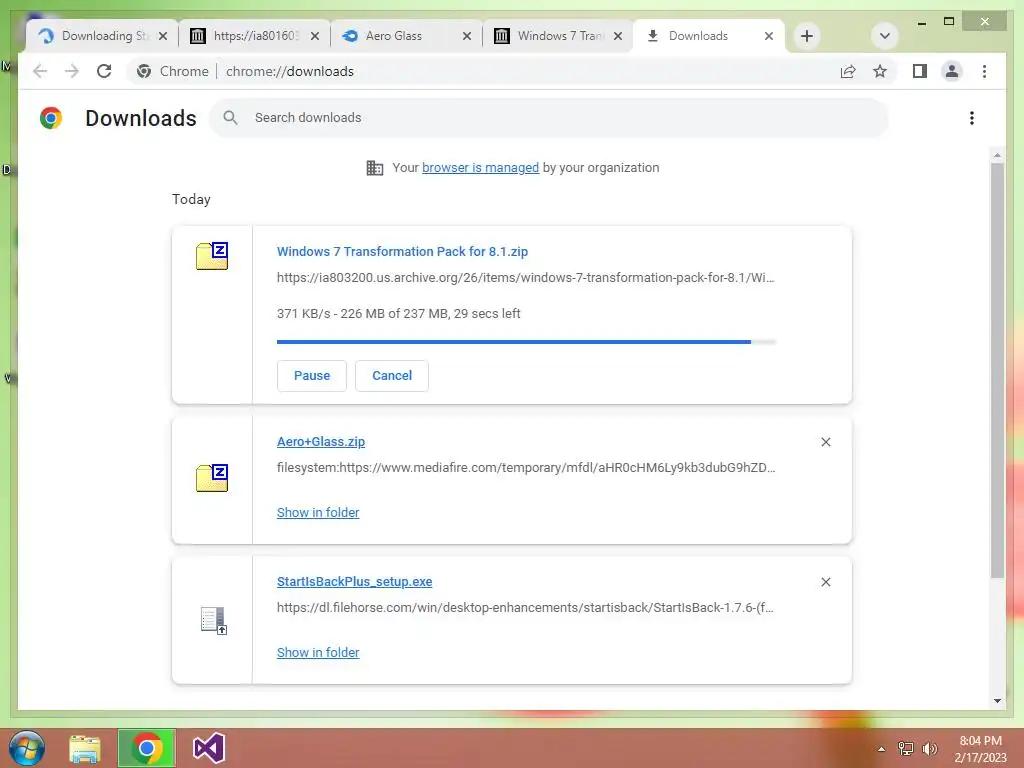This screenshot has height=768, width=1024.
Task: Close the https://ia80160 tab
Action: 314,36
